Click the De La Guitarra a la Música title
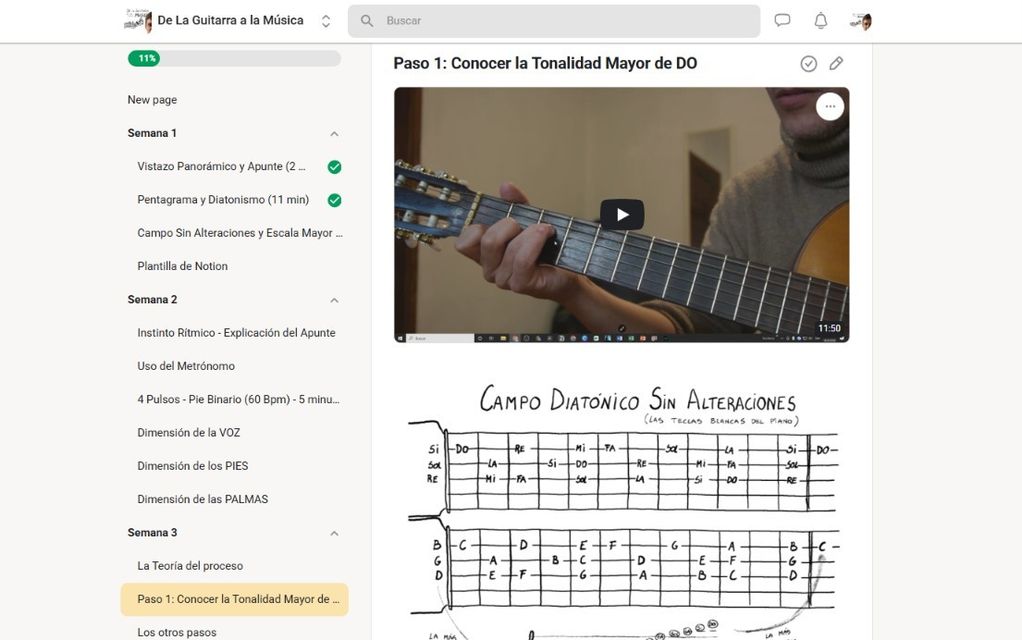This screenshot has width=1022, height=640. point(230,20)
